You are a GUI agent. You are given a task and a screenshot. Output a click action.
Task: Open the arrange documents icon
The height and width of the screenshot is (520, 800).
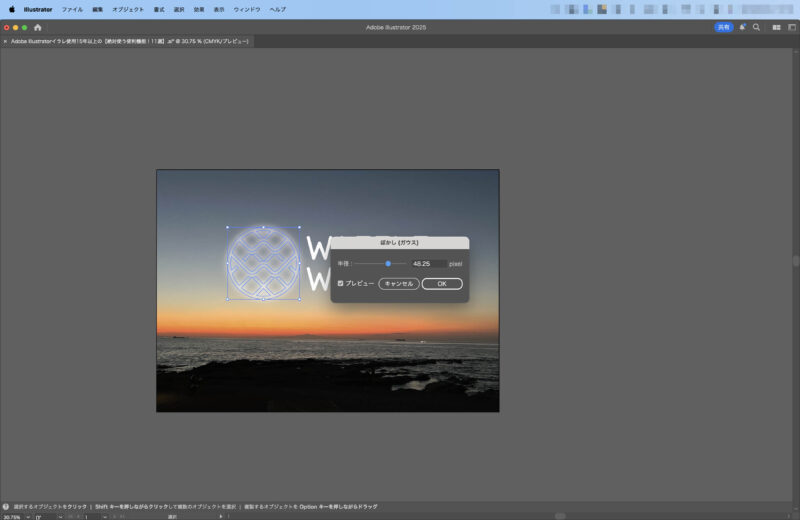pos(776,27)
